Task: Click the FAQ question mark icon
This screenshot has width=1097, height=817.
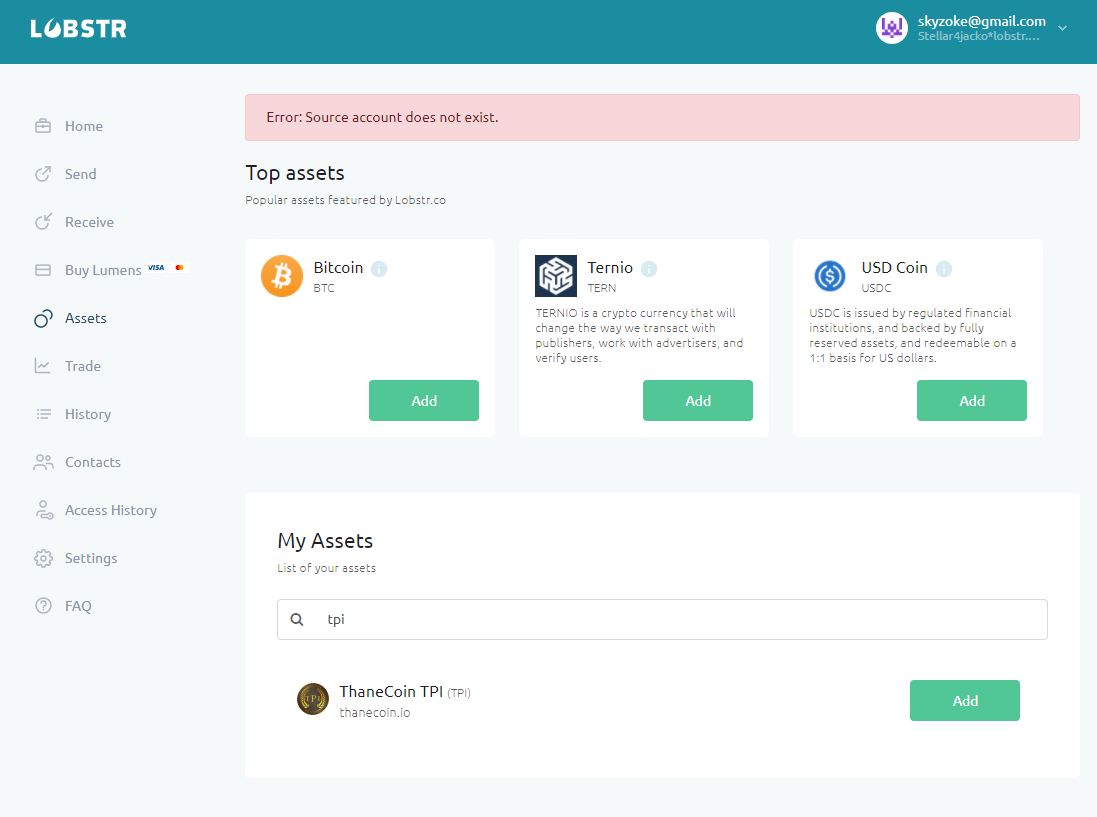Action: tap(43, 606)
